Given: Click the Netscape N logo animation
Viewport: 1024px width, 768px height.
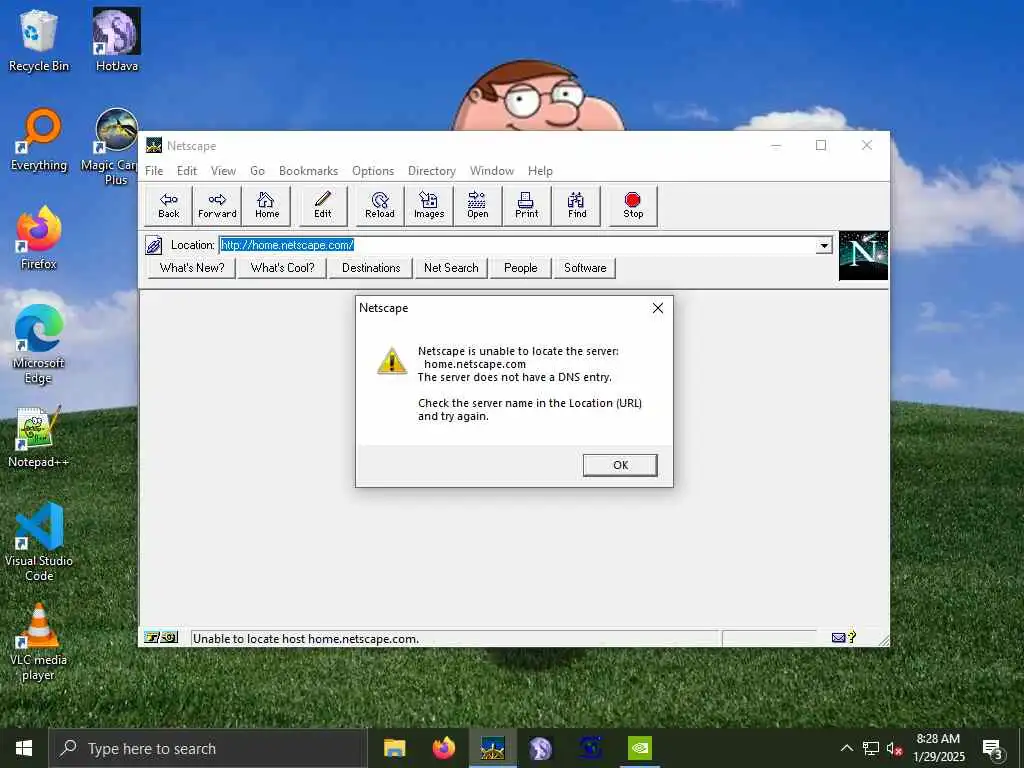Looking at the screenshot, I should (x=863, y=255).
